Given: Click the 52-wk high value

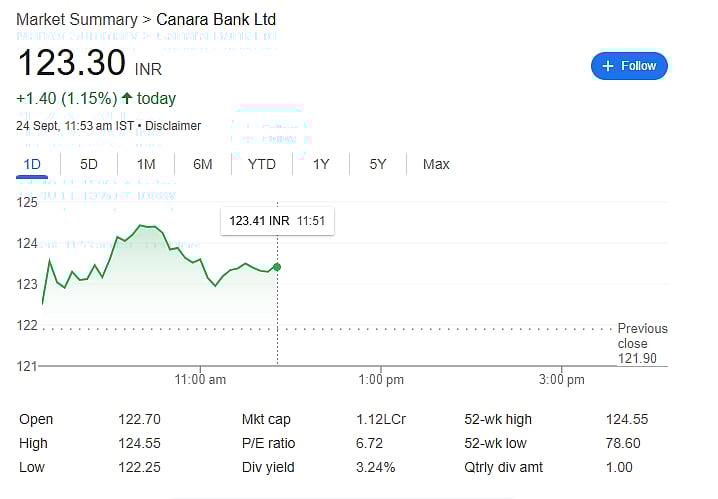Looking at the screenshot, I should click(x=627, y=419).
